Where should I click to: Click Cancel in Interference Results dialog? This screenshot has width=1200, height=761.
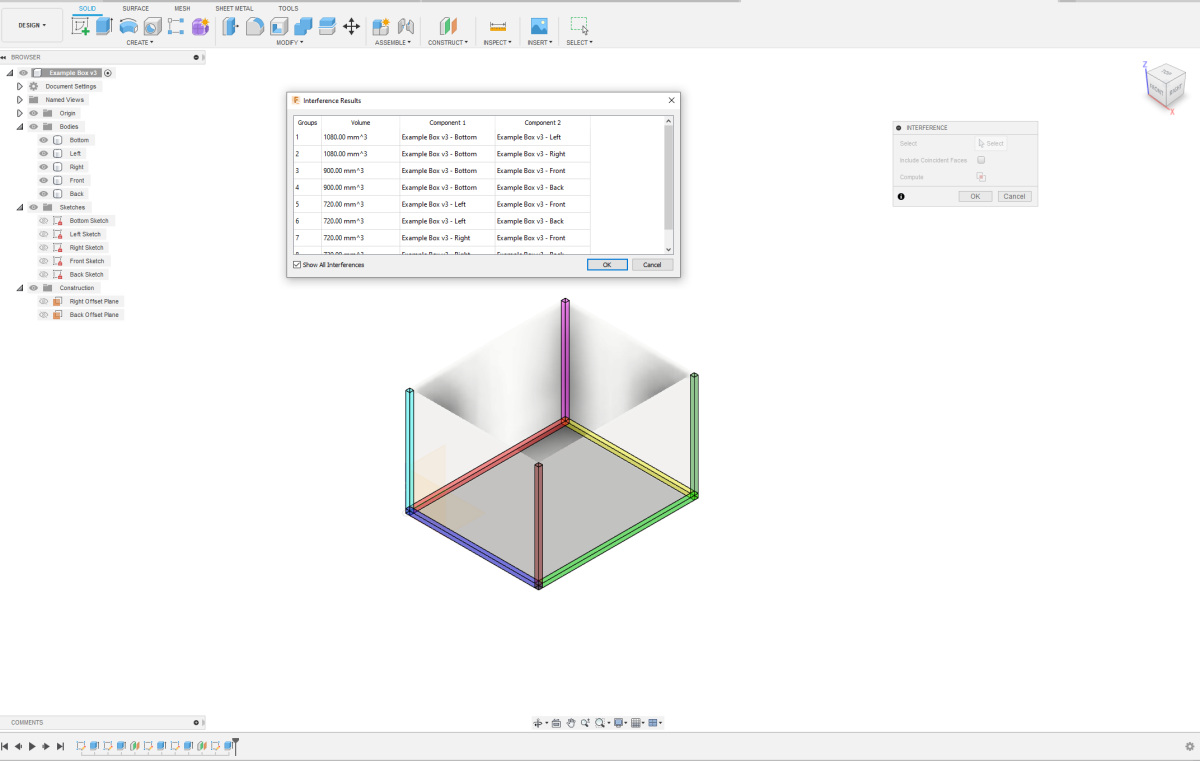[652, 265]
